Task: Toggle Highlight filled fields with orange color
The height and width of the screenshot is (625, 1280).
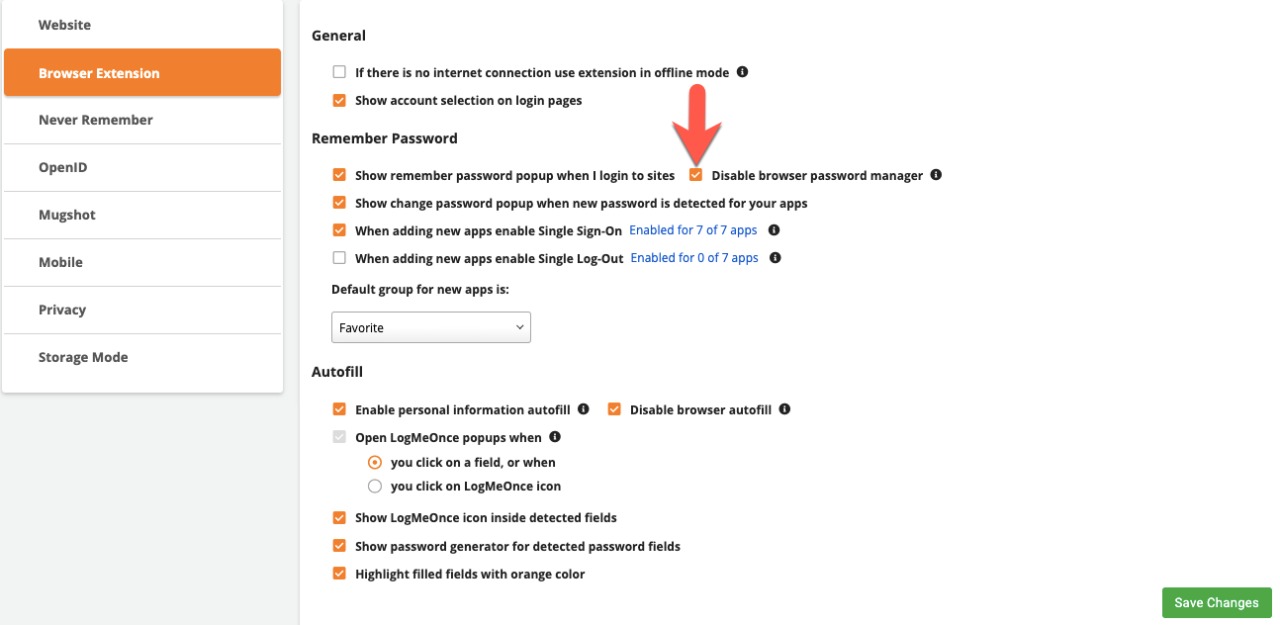Action: pos(339,574)
